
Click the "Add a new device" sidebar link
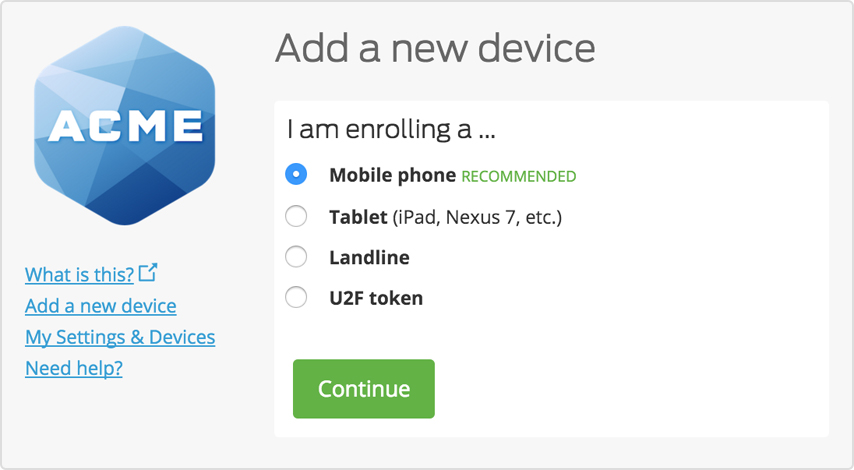pos(100,306)
